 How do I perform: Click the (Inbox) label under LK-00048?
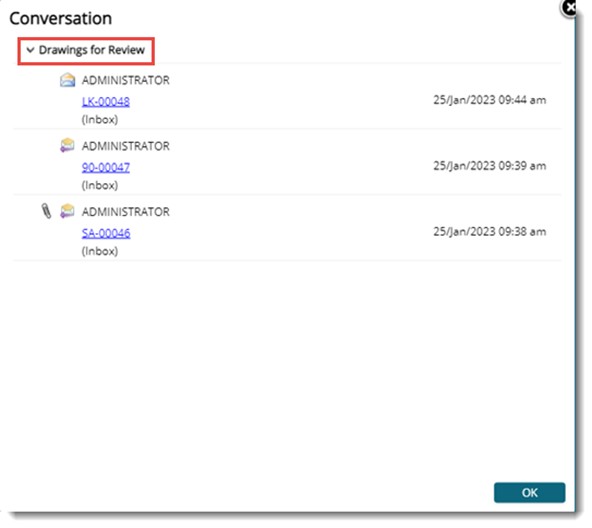tap(100, 120)
